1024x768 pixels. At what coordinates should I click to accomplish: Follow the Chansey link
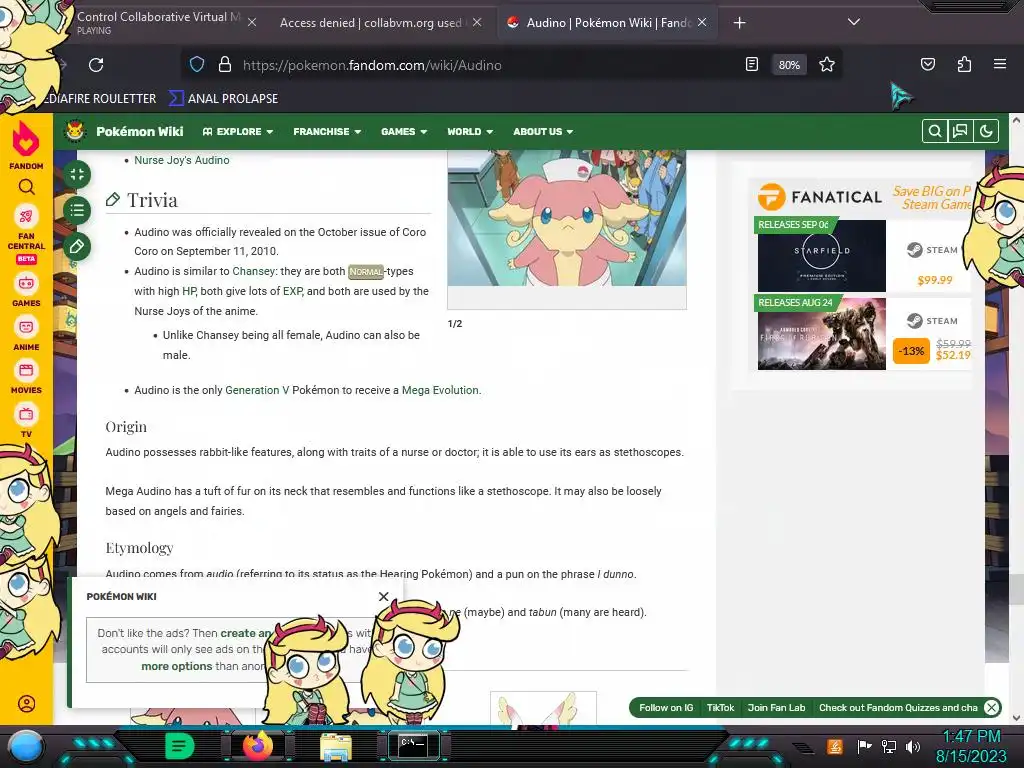point(253,271)
